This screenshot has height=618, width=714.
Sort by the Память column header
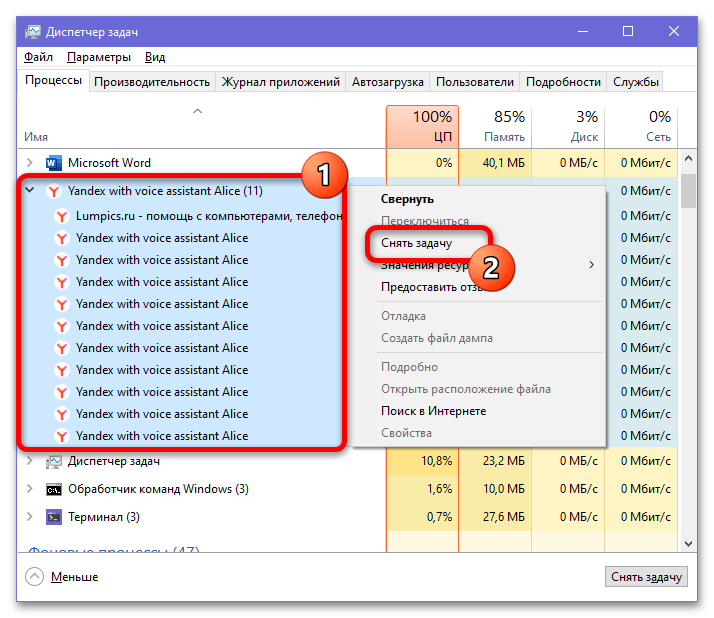pyautogui.click(x=495, y=127)
